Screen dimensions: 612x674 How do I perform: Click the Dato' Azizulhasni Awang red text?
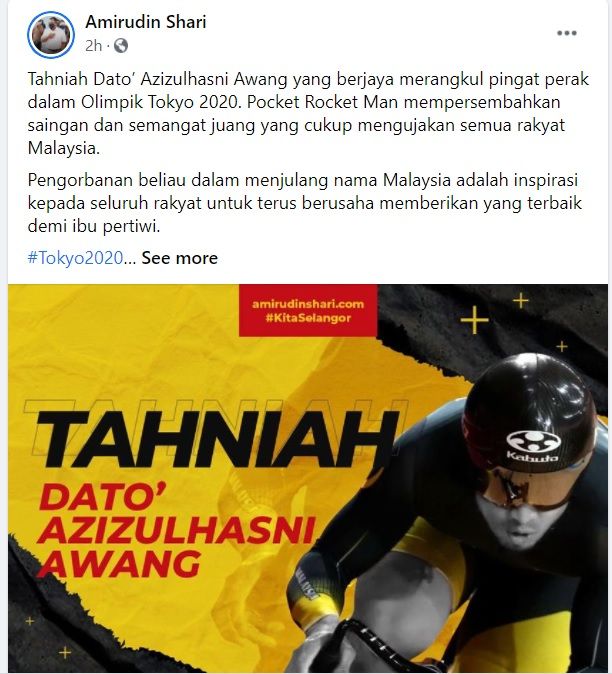176,531
